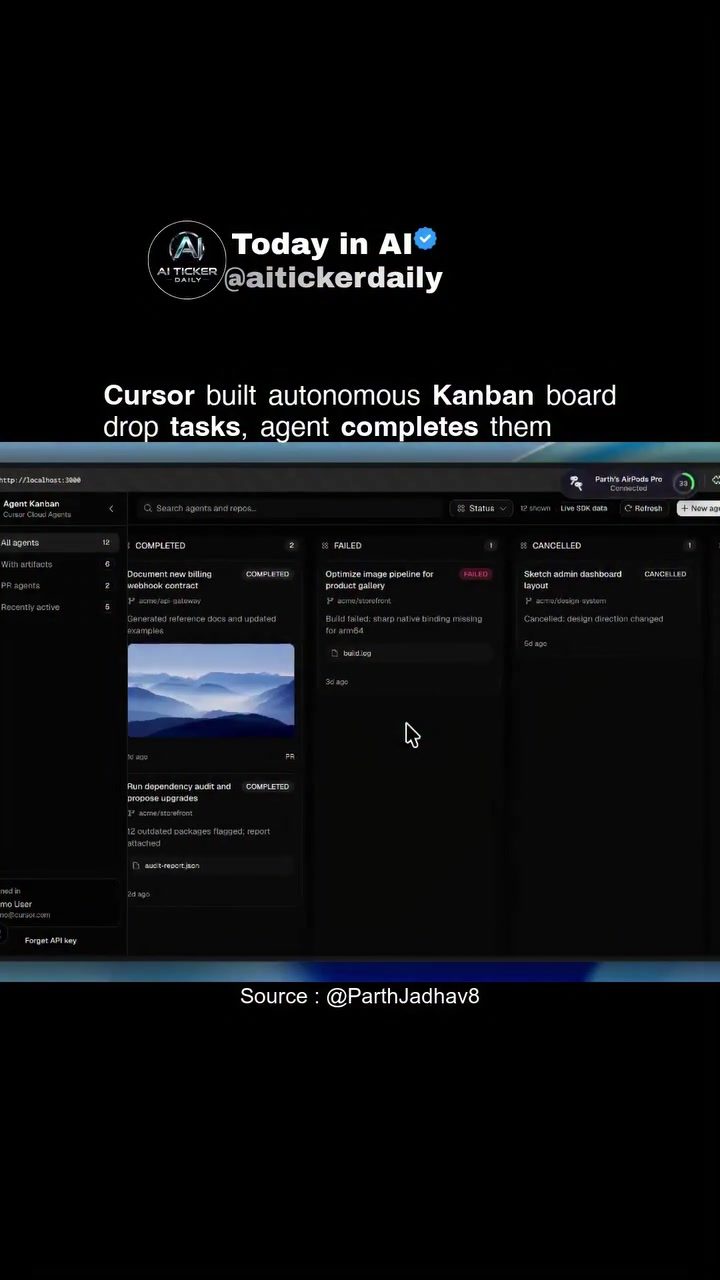The height and width of the screenshot is (1280, 720).
Task: Click the 12 shown count label
Action: 535,508
